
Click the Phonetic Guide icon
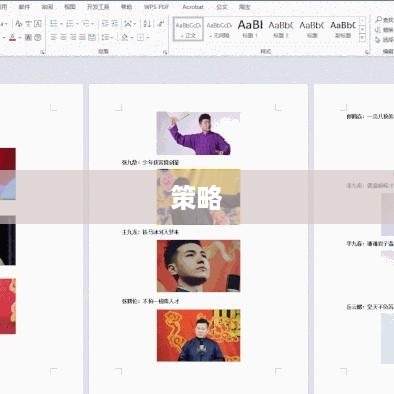28,24
